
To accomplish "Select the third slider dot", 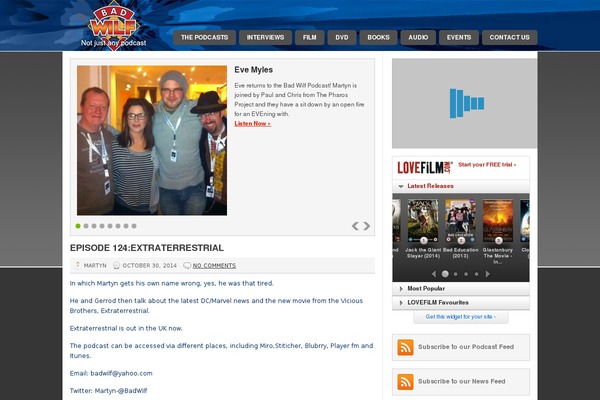I will (x=94, y=226).
